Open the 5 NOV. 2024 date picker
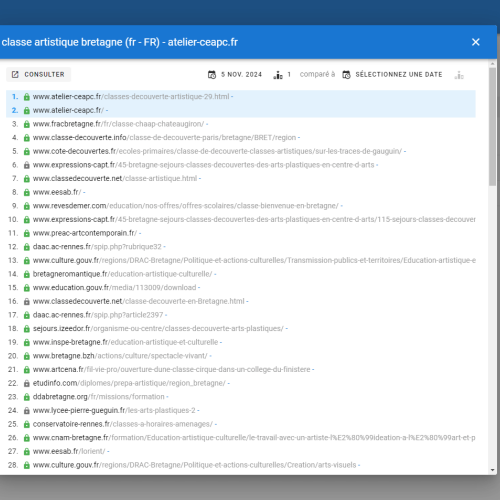Screen dimensions: 500x500 (x=235, y=74)
